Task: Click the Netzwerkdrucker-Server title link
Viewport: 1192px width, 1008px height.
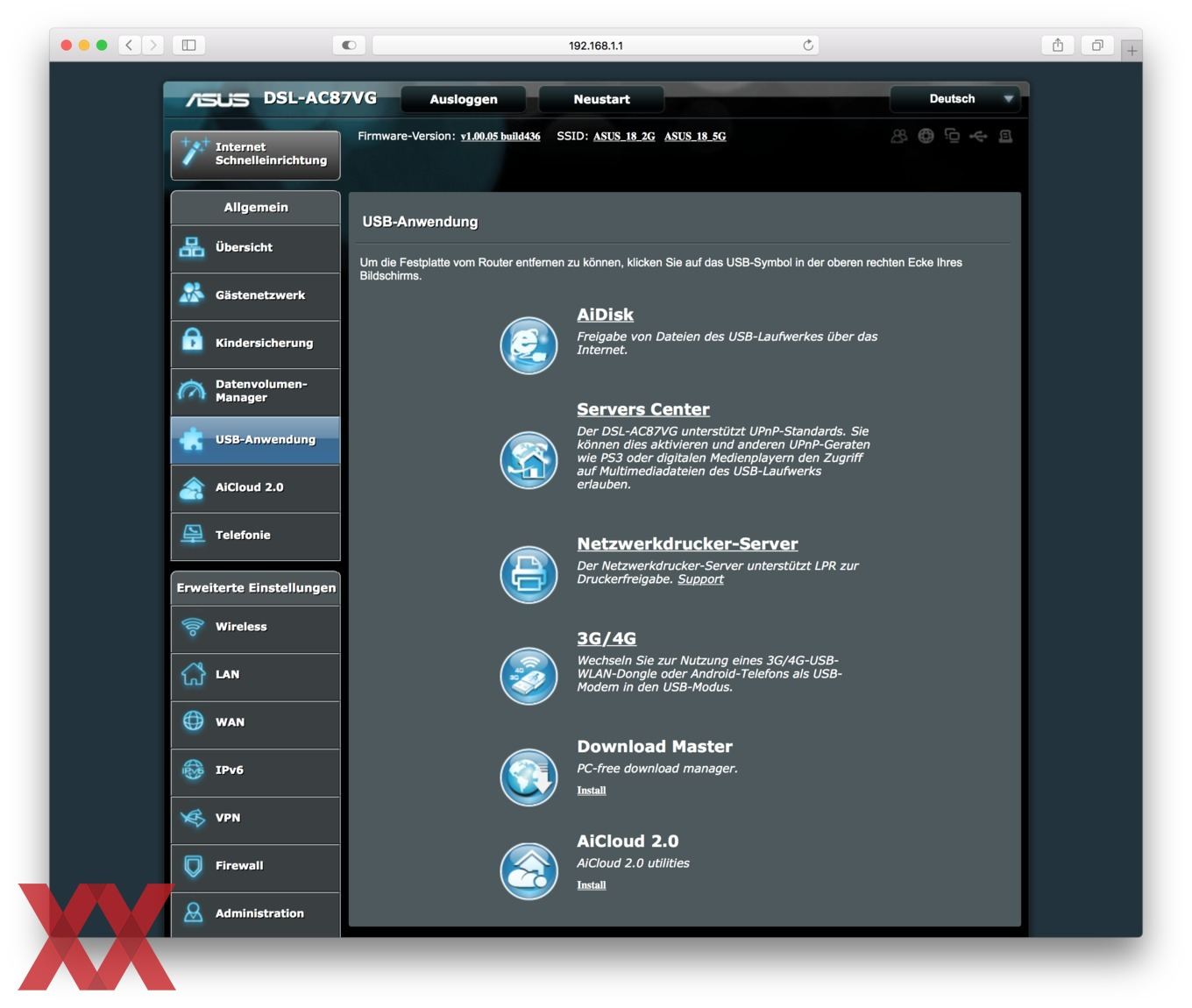Action: click(687, 543)
